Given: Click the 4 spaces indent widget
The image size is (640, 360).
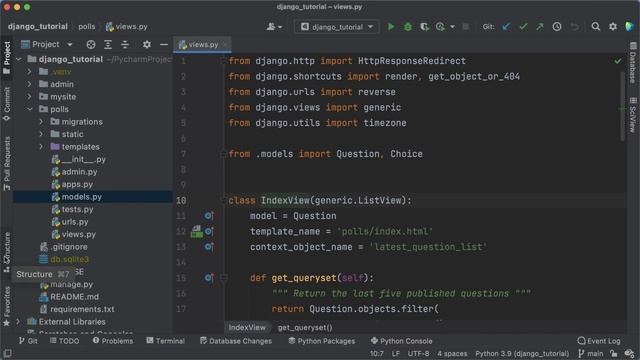Looking at the screenshot, I should pos(452,353).
